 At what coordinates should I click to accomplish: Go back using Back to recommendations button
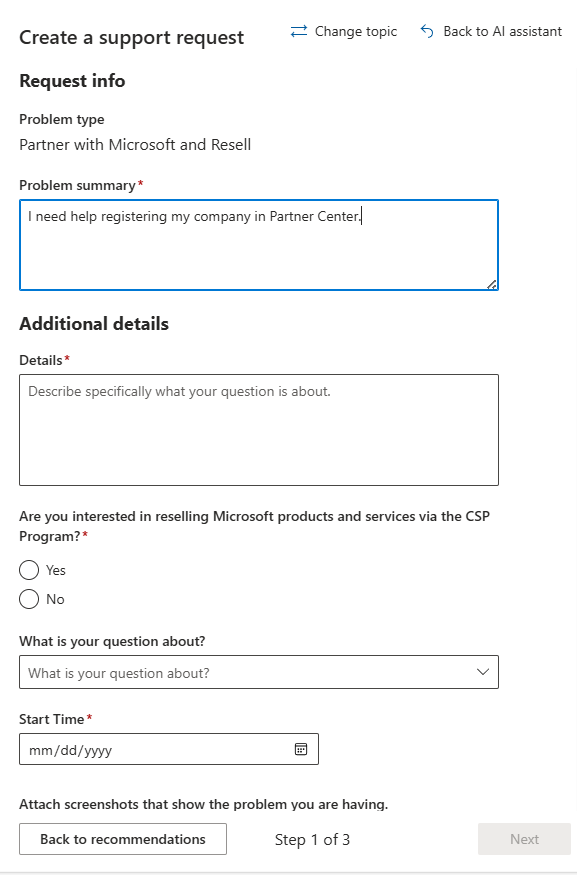pyautogui.click(x=123, y=839)
